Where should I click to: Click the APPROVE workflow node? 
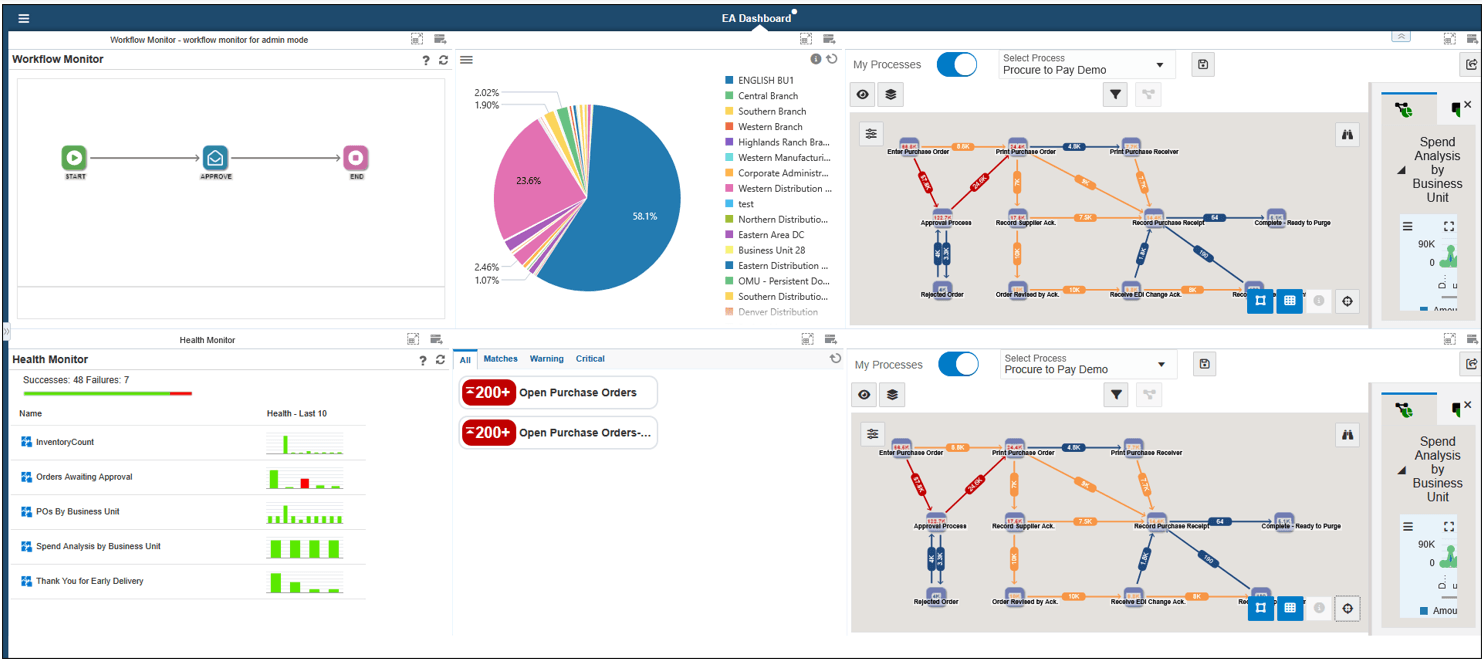(215, 157)
